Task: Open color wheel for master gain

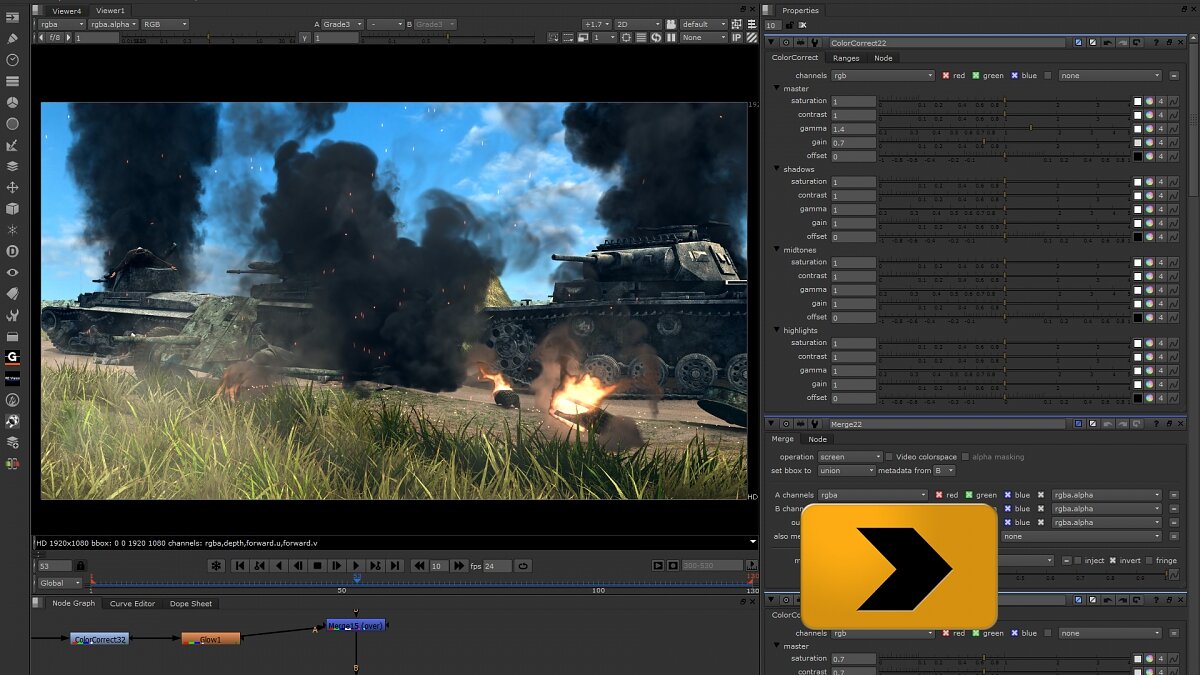Action: [1150, 143]
